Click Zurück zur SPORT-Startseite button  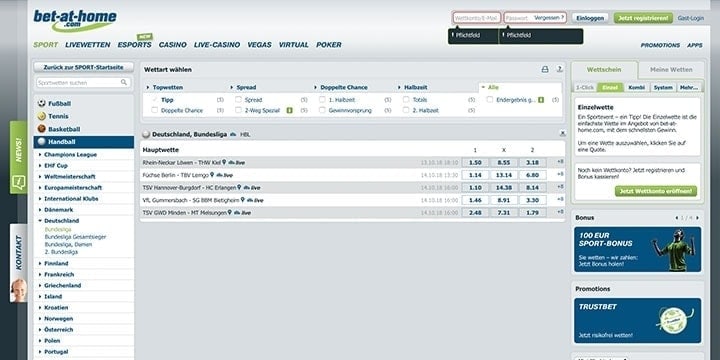click(x=84, y=68)
